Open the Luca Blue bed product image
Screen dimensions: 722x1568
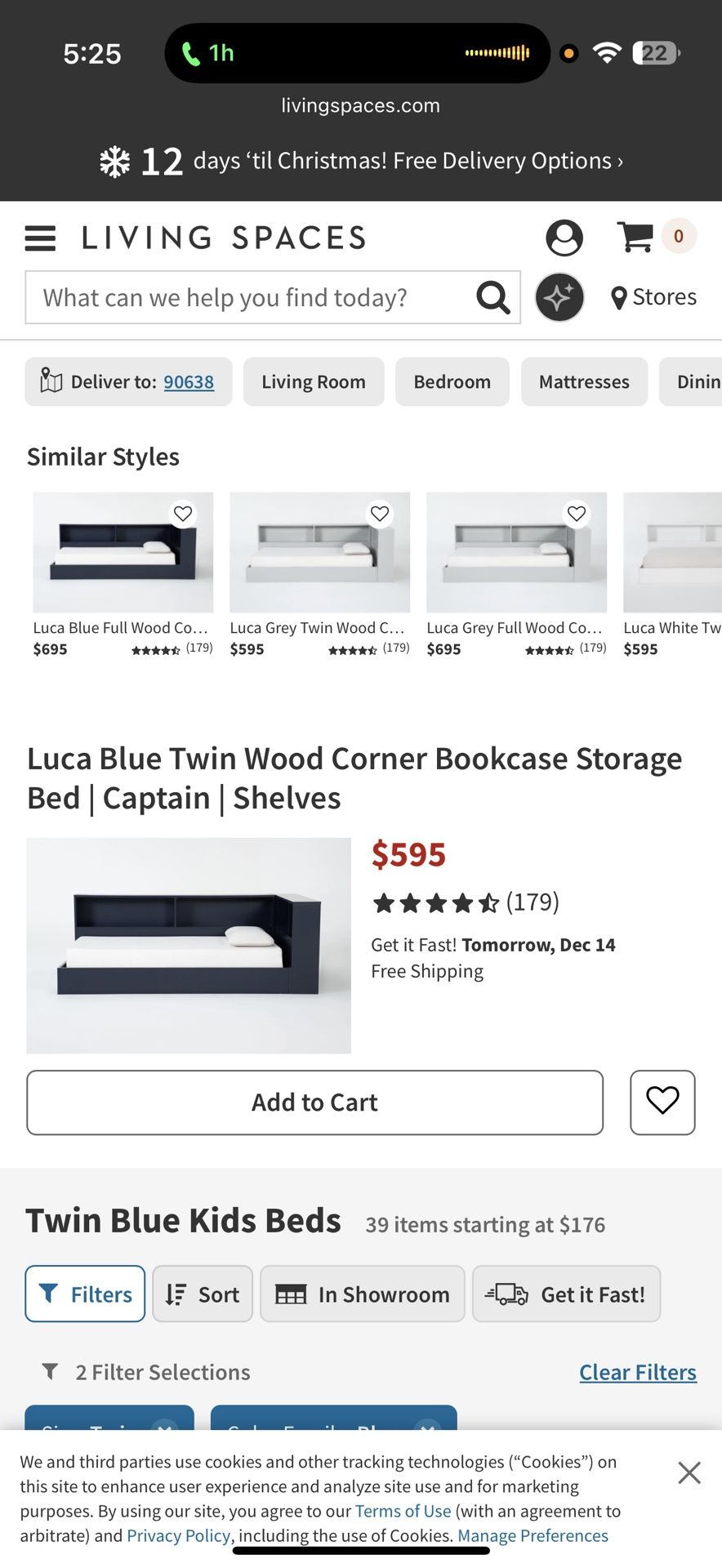[188, 945]
